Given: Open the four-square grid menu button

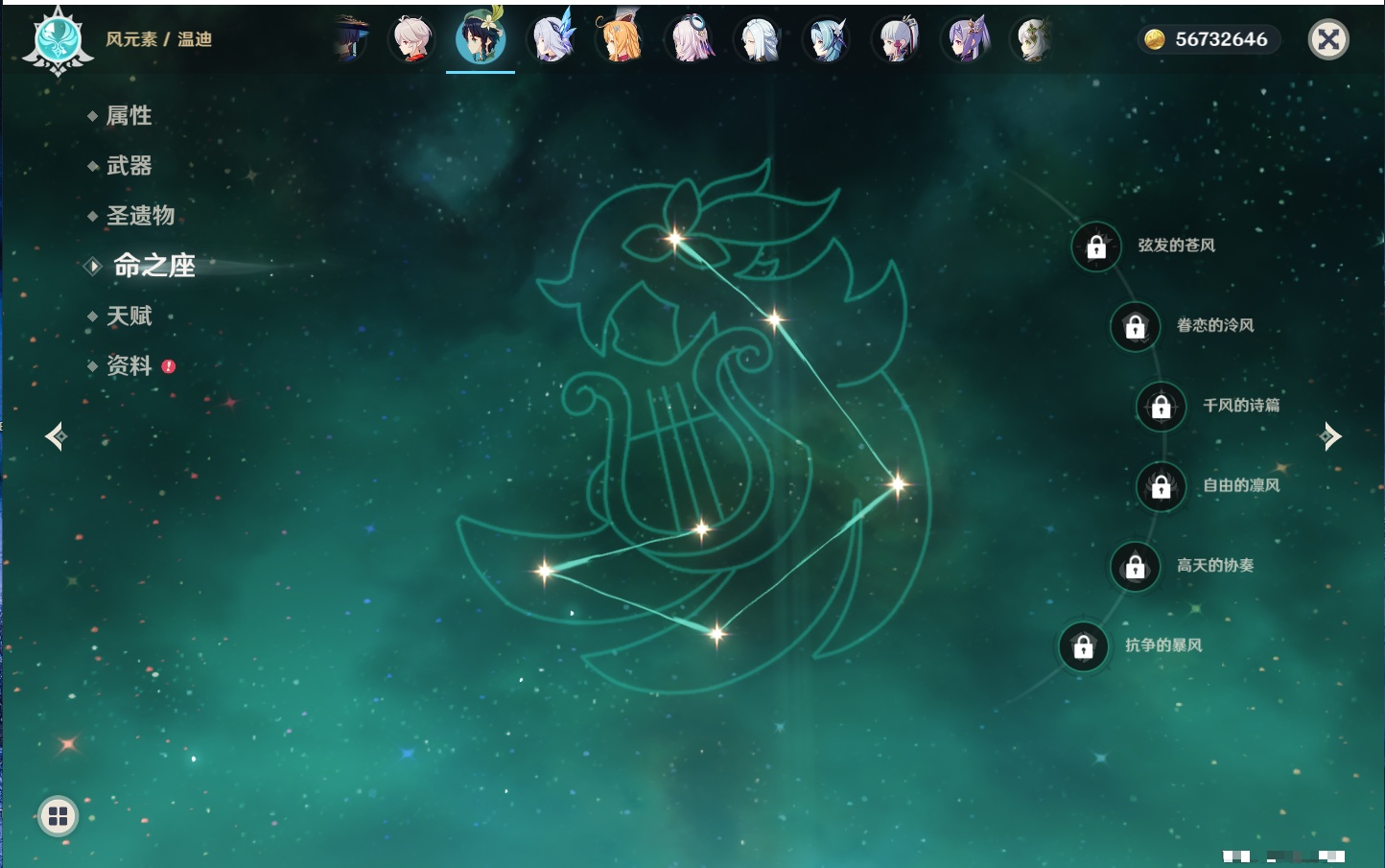Looking at the screenshot, I should (x=58, y=816).
